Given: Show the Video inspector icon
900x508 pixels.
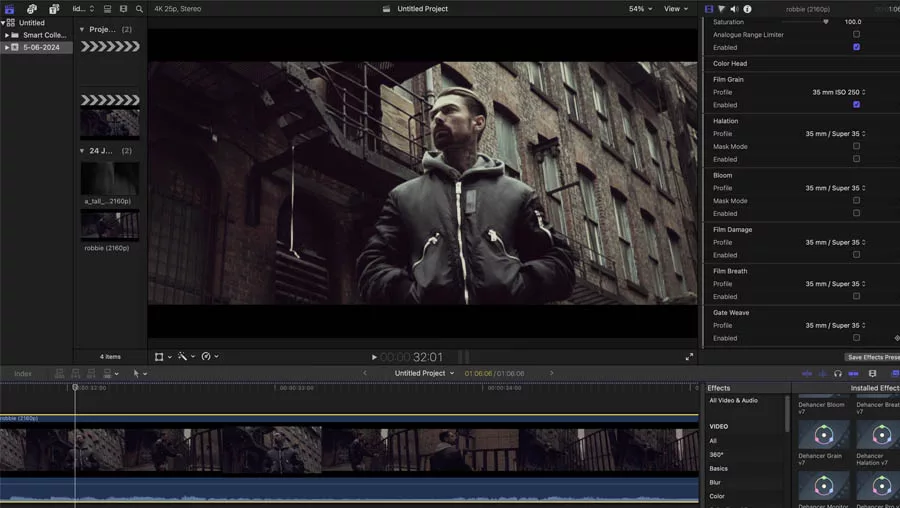Looking at the screenshot, I should tap(709, 9).
